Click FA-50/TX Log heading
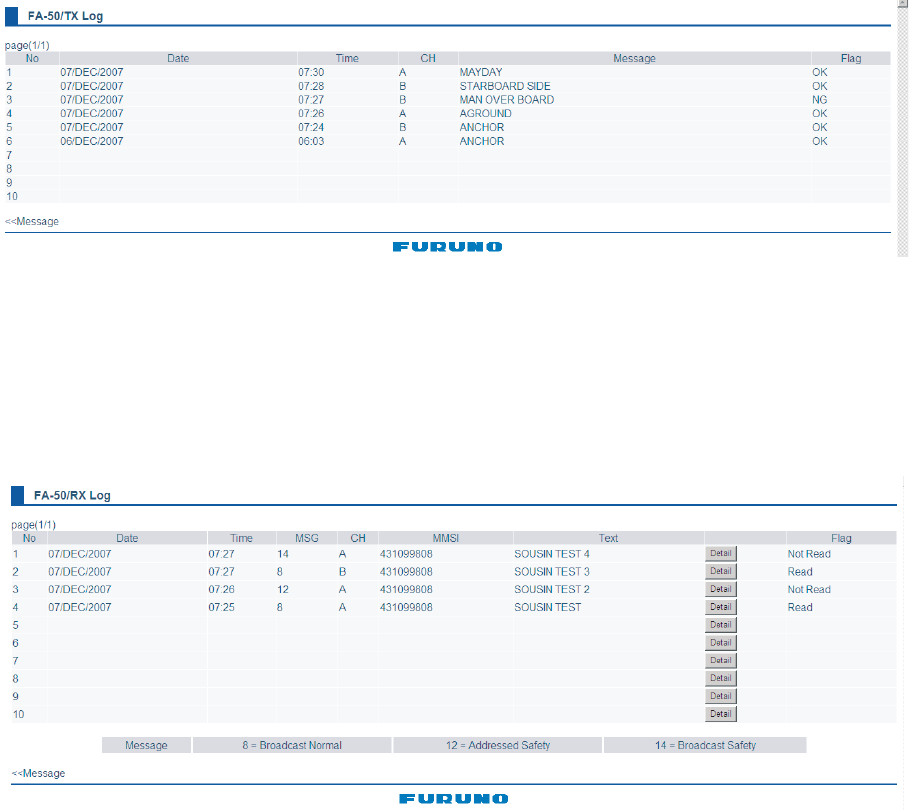Screen dimensions: 909x810 pyautogui.click(x=65, y=16)
